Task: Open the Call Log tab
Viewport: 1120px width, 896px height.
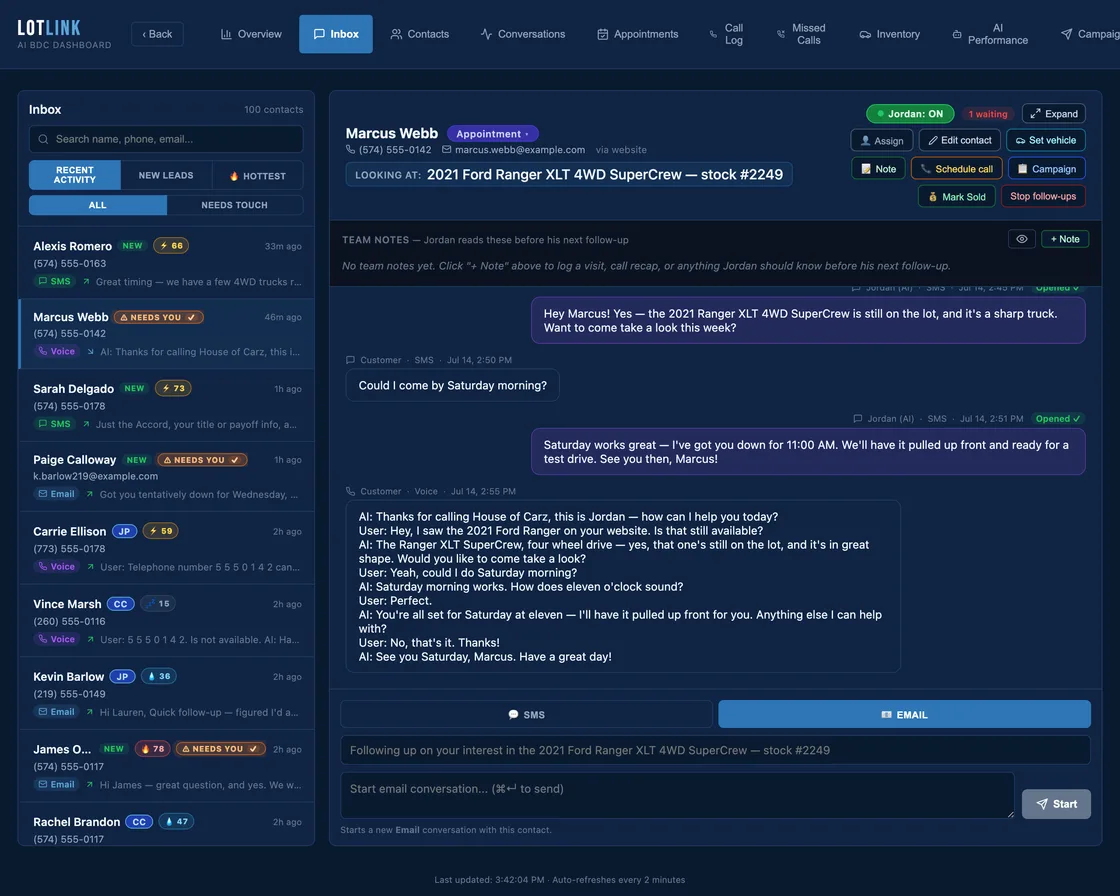Action: [726, 34]
